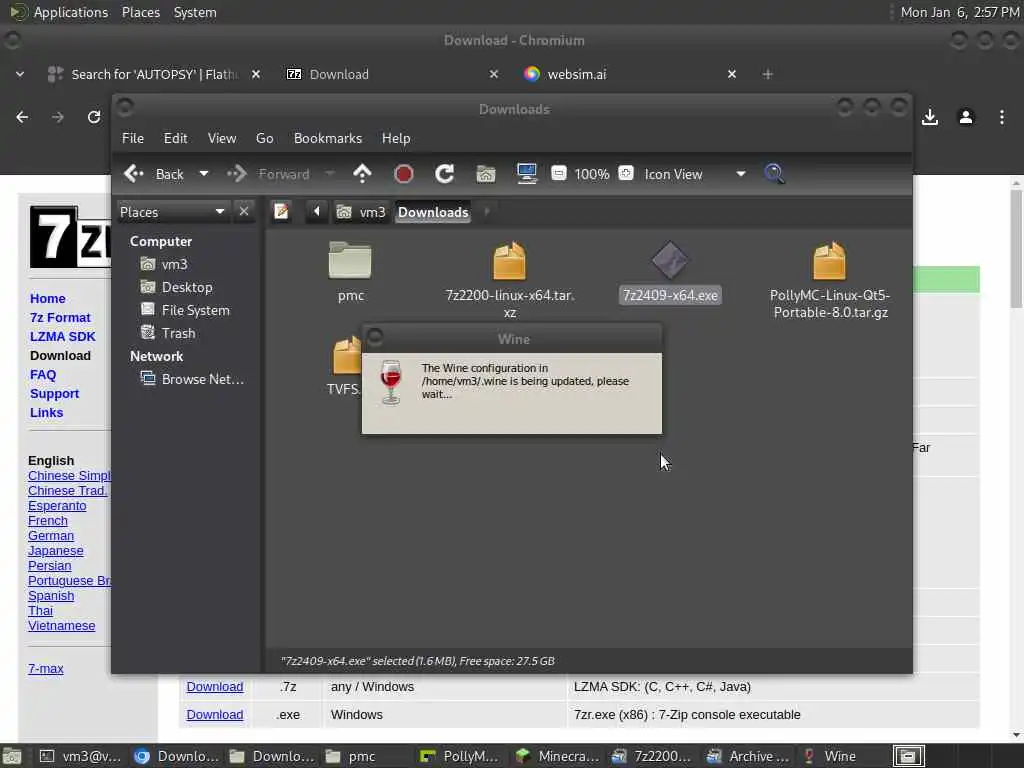Go back in the Downloads file manager

154,174
